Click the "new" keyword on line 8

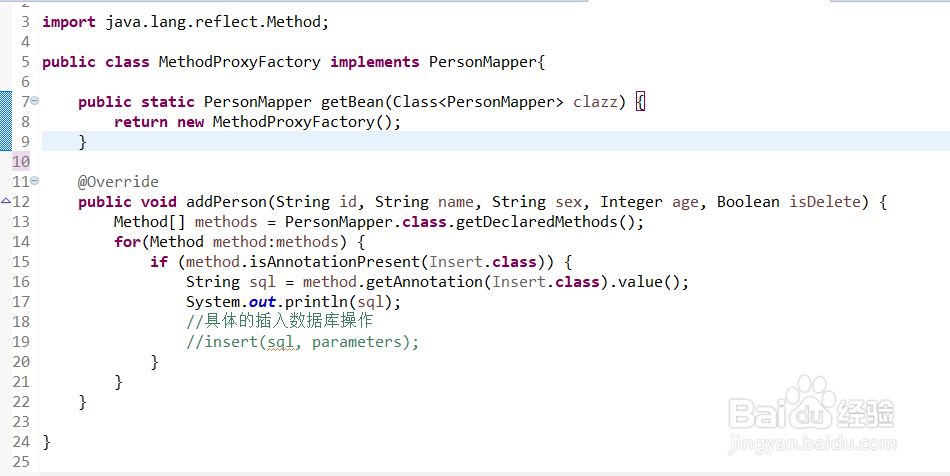190,122
